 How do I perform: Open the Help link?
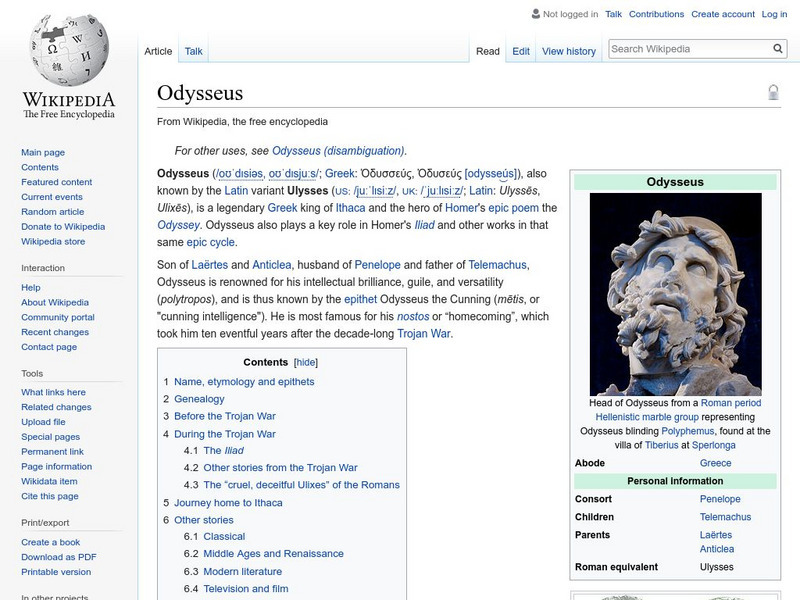coord(31,287)
